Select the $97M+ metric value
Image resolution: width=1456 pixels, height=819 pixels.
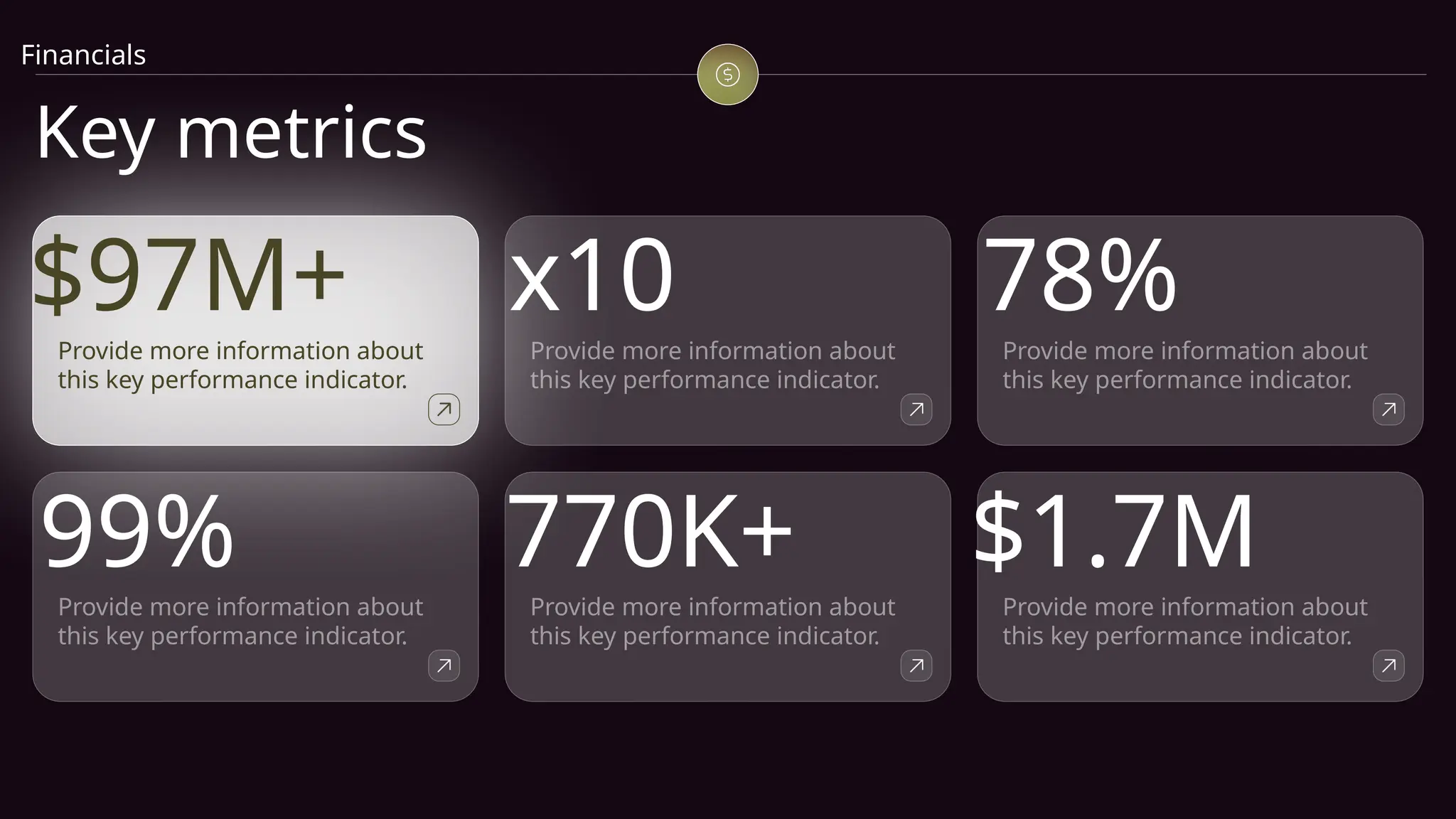click(189, 275)
